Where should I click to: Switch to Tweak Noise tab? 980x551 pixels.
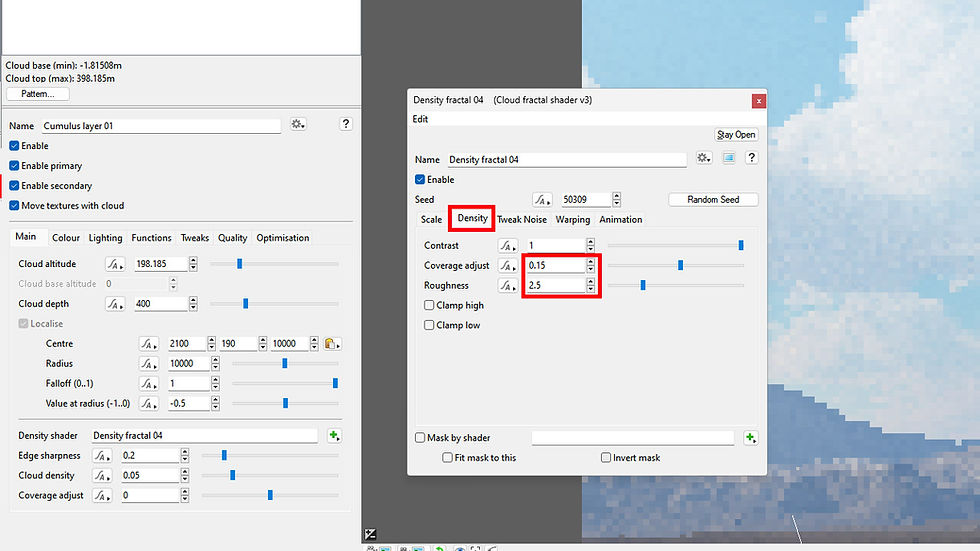click(522, 220)
